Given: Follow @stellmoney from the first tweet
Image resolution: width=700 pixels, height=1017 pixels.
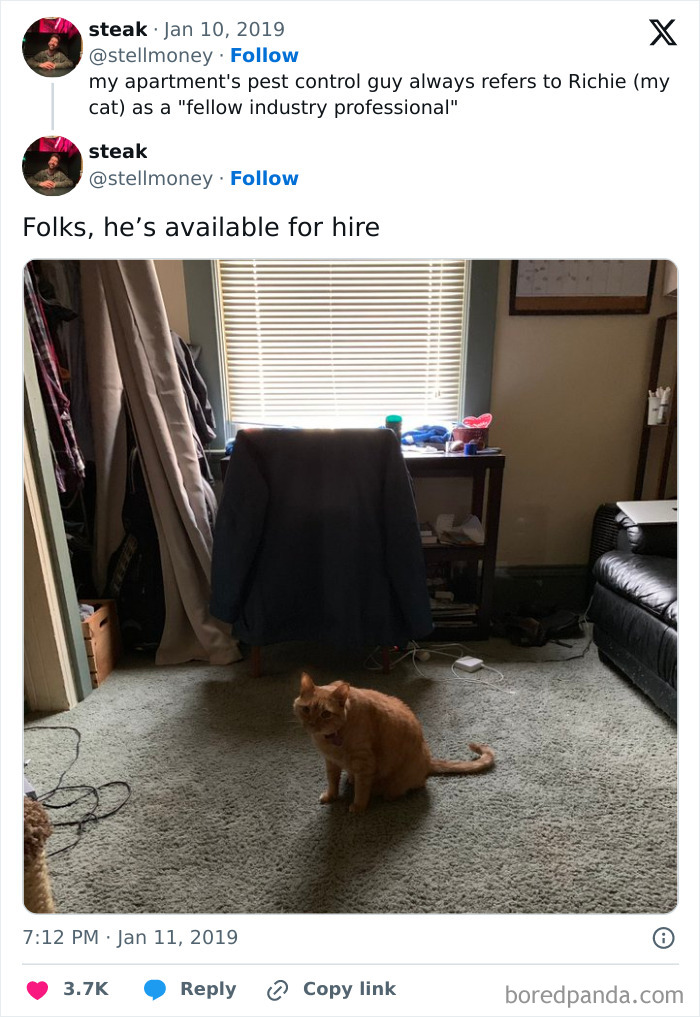Looking at the screenshot, I should (x=264, y=55).
